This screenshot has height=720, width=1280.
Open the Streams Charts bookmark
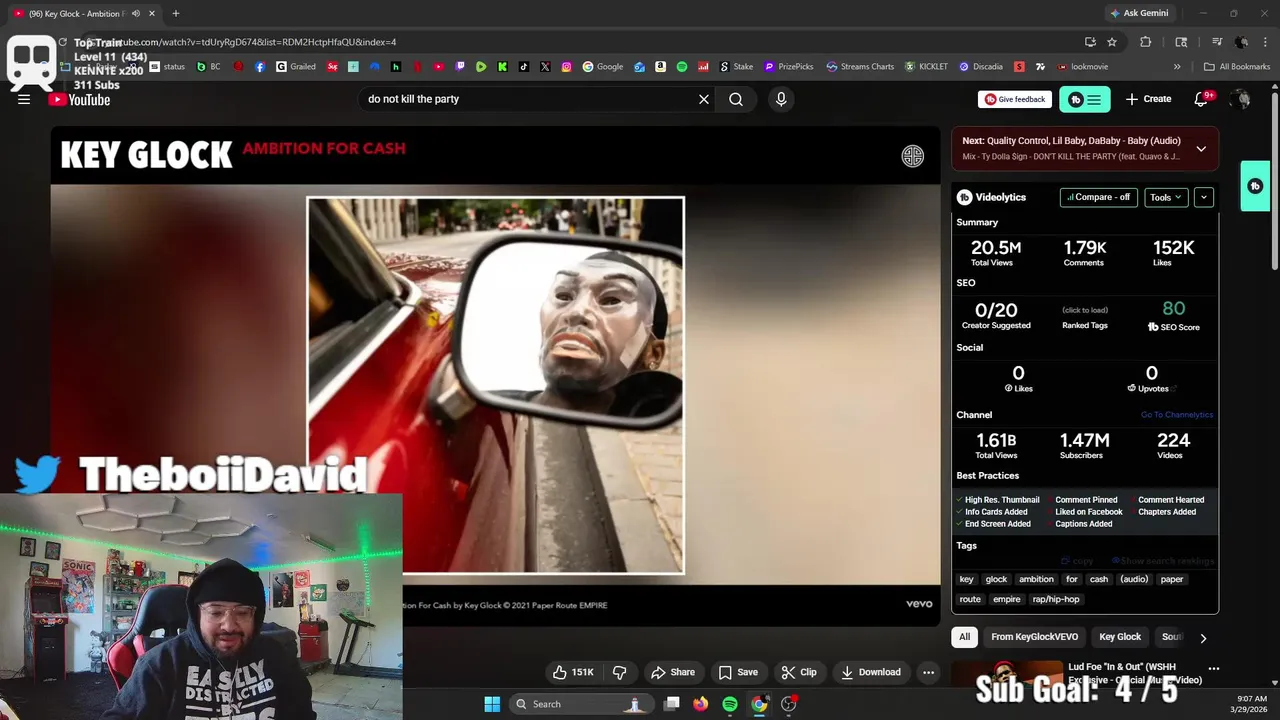click(860, 67)
